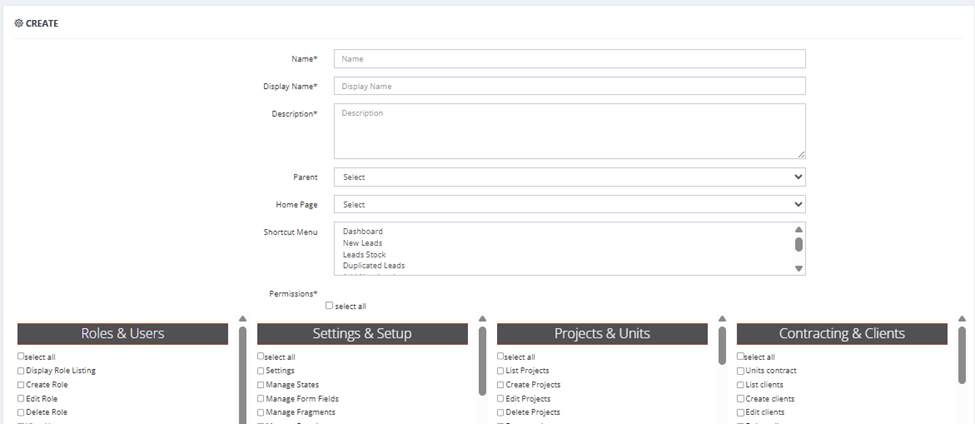
Task: Click the Shortcut Menu scrollbar thumb
Action: point(799,244)
